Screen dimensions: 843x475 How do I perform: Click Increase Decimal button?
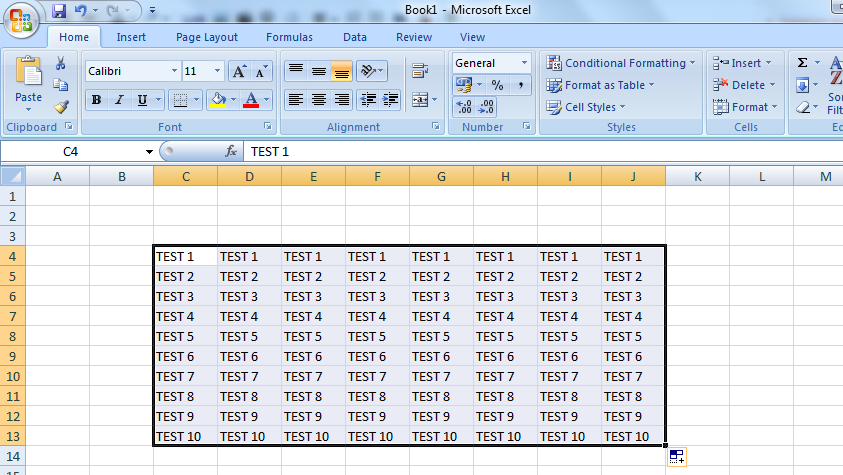463,107
